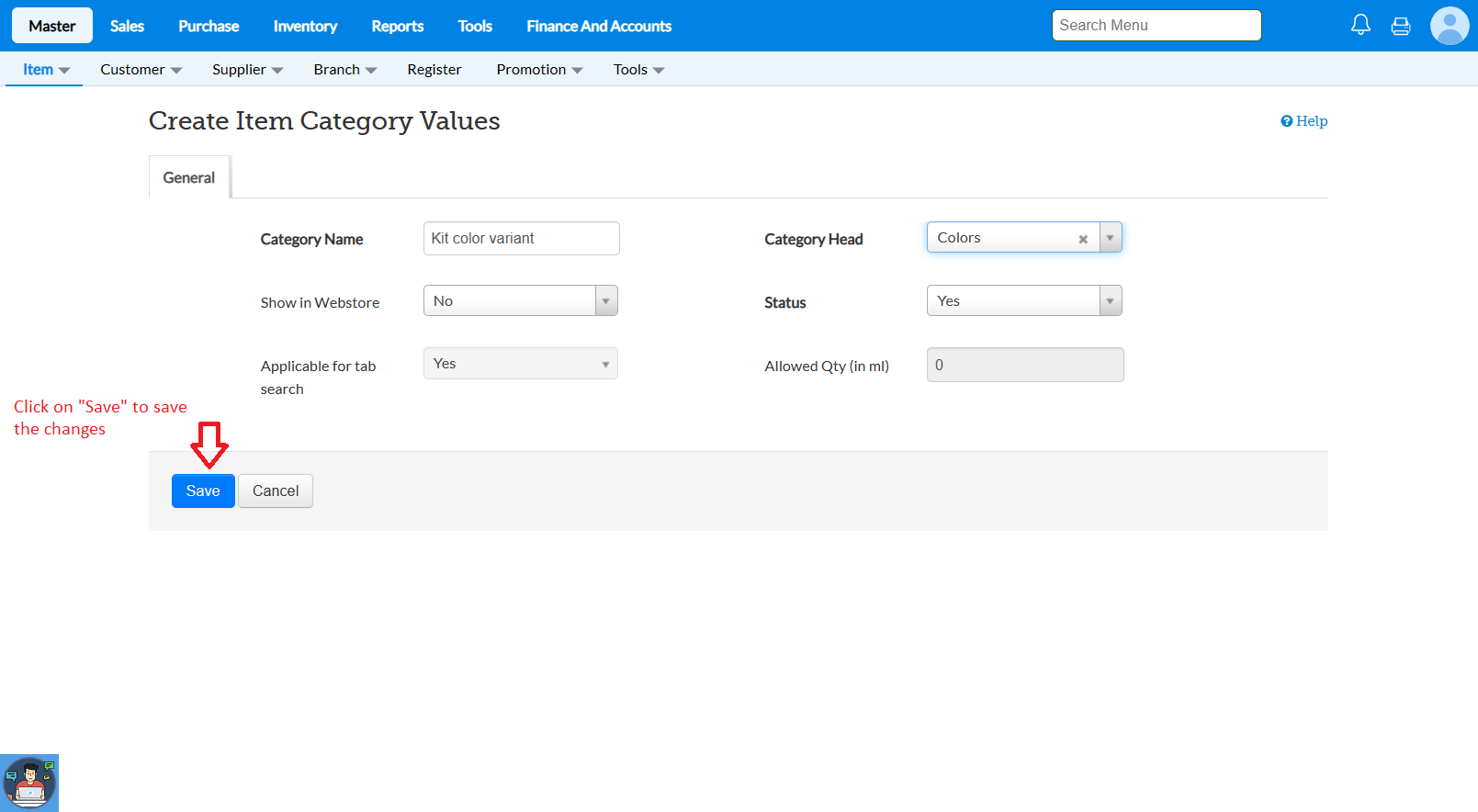Switch to the Sales module
This screenshot has width=1478, height=812.
(127, 26)
